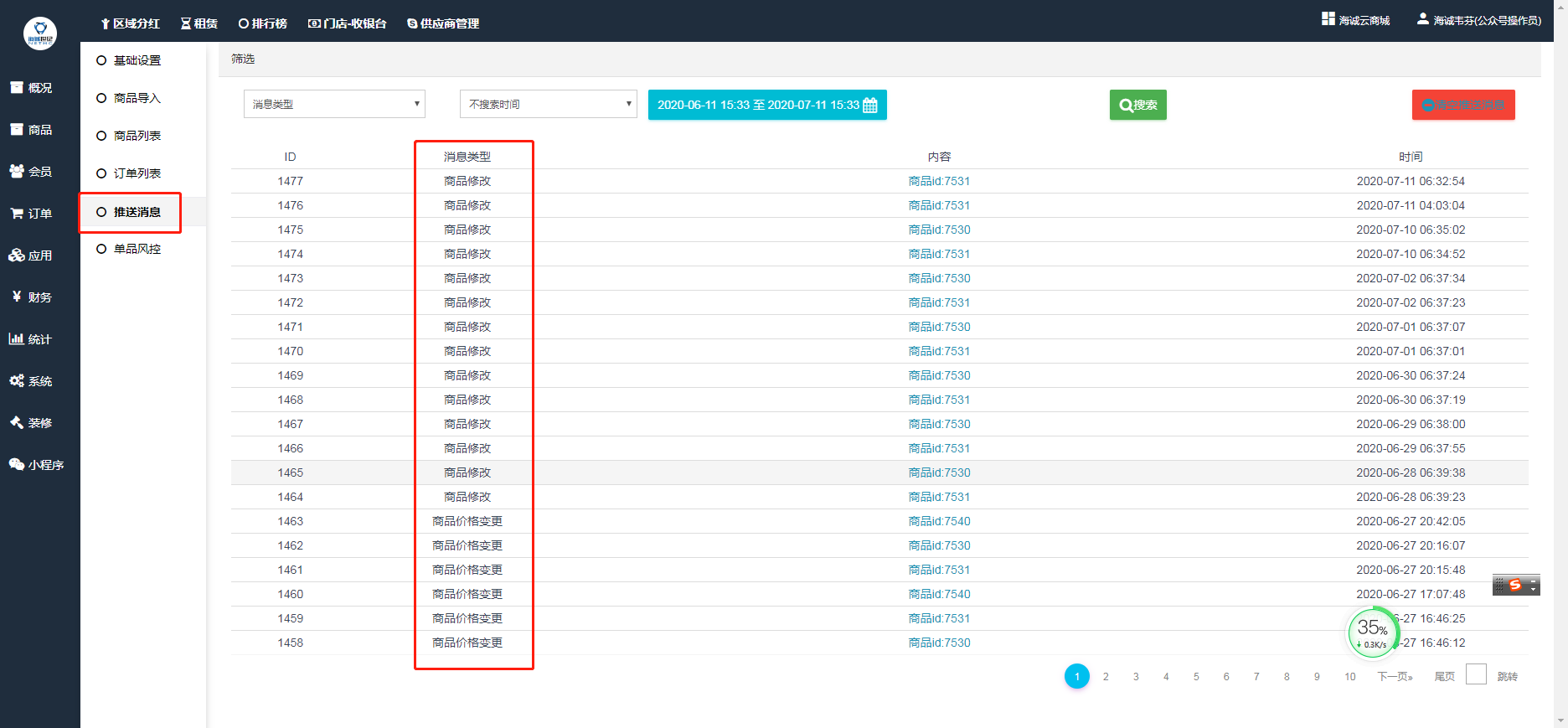Open 商品id:7540 link in row 1460
Screen dimensions: 1568x728
(939, 594)
